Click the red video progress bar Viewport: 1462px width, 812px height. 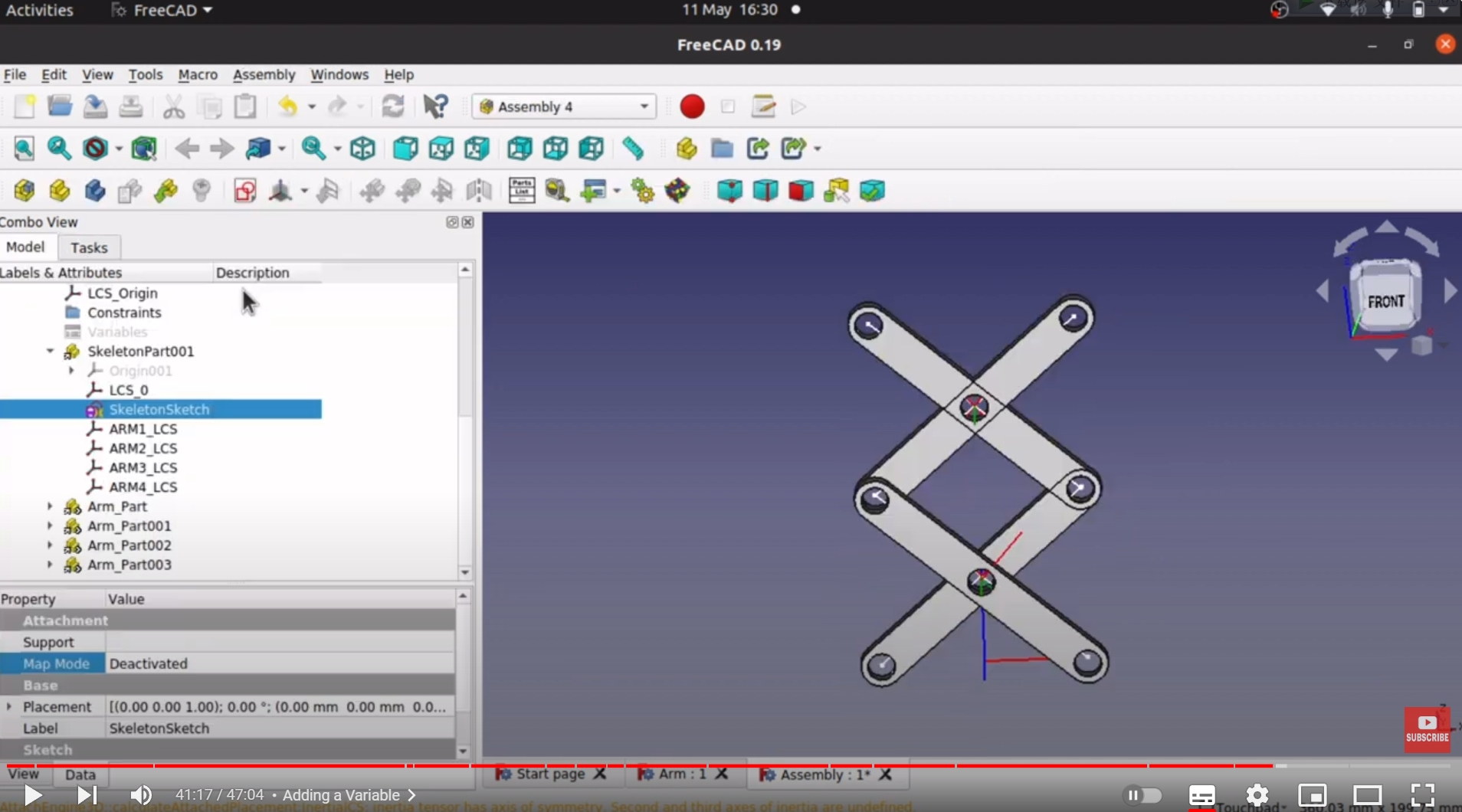613,765
